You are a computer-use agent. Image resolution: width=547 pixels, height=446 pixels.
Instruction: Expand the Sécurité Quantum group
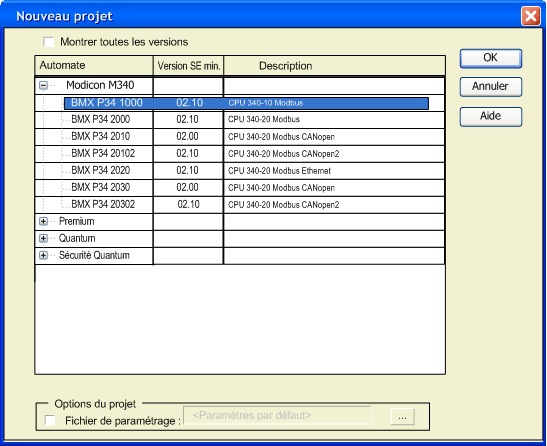pyautogui.click(x=43, y=255)
